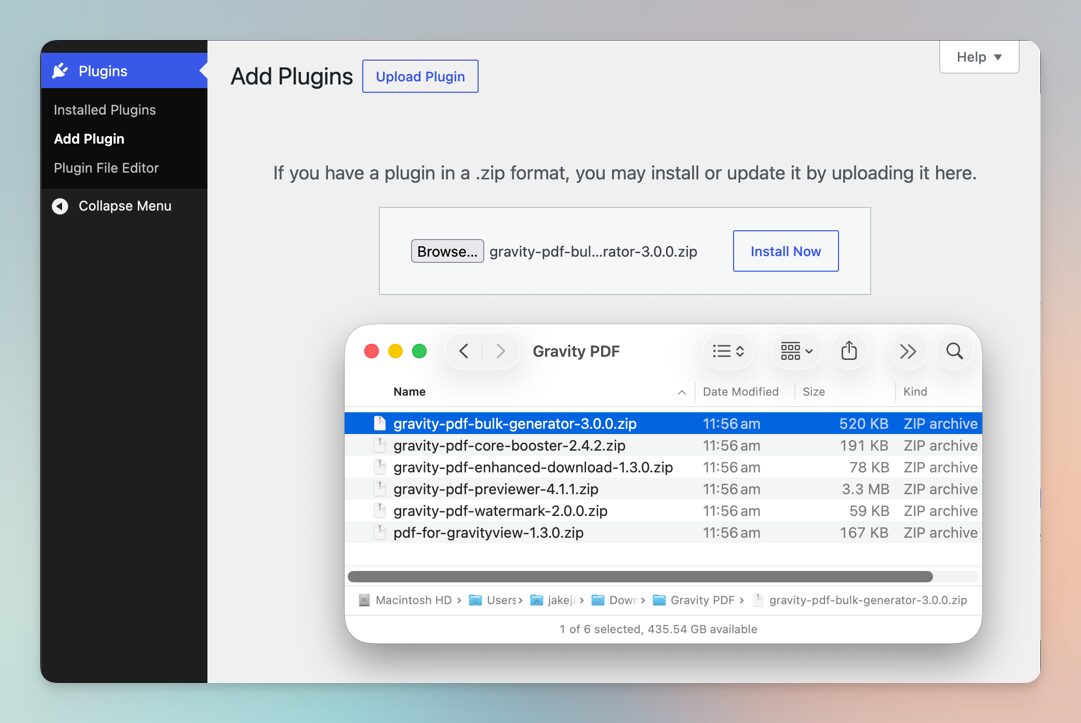Viewport: 1081px width, 723px height.
Task: Click the Finder status text showing 435.54 GB
Action: (x=658, y=629)
